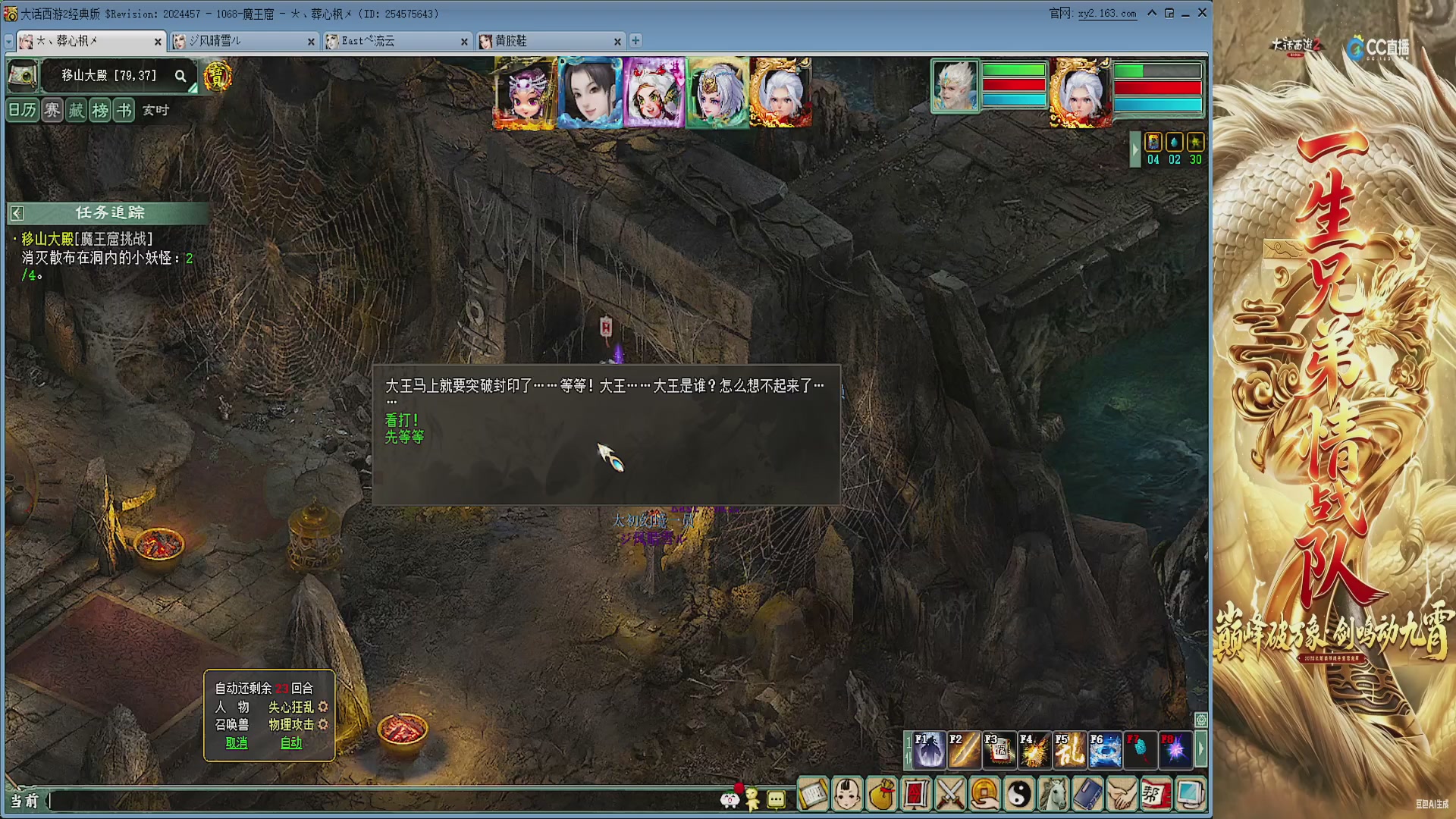This screenshot has width=1456, height=819.
Task: Use the F2 golden blade skill
Action: coord(965,750)
